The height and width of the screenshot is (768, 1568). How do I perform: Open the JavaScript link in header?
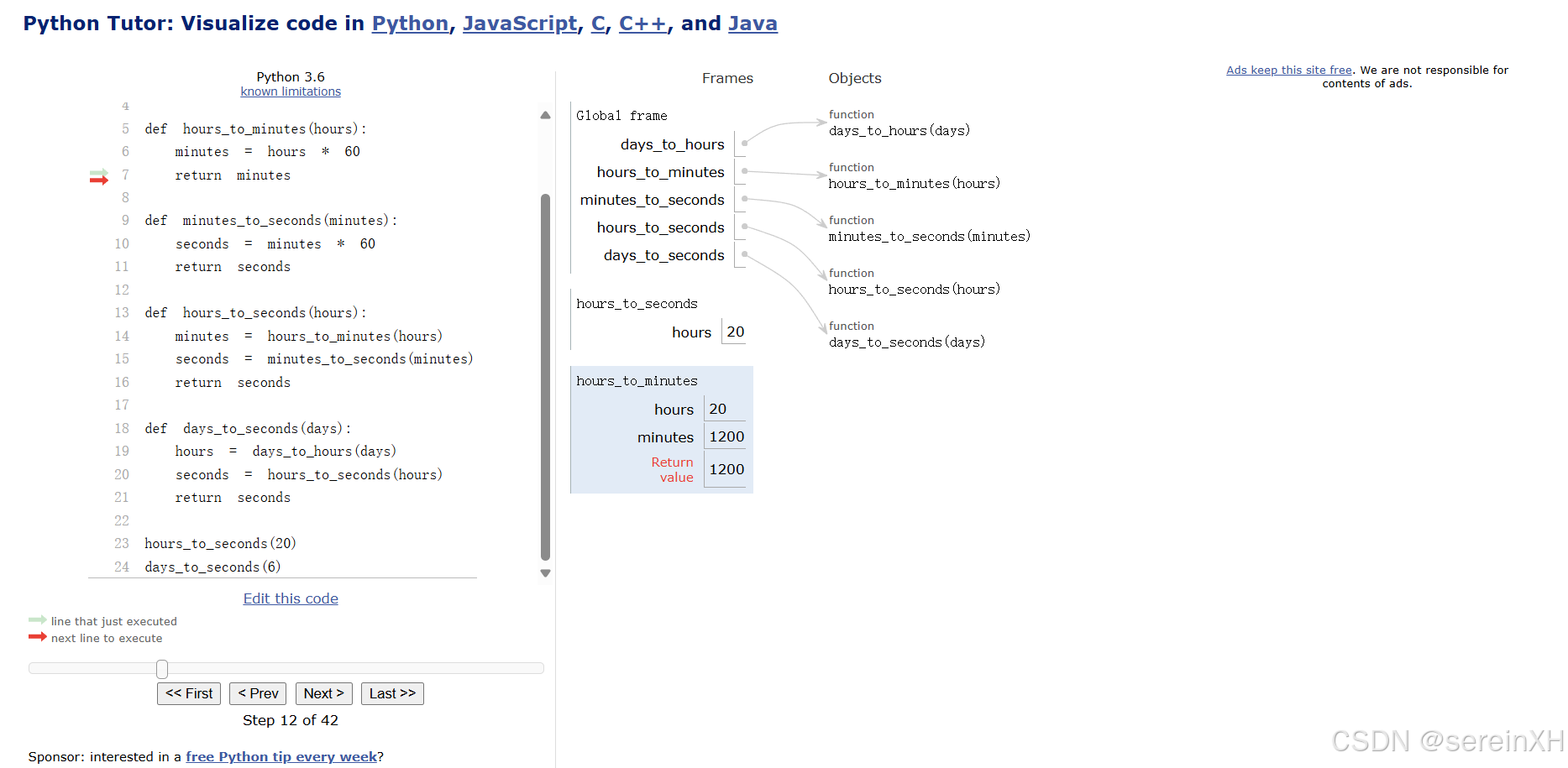pos(520,24)
